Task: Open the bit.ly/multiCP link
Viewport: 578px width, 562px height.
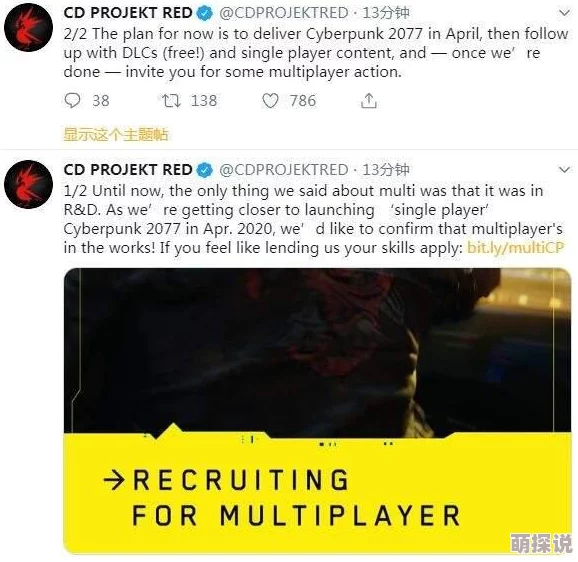Action: click(x=516, y=247)
